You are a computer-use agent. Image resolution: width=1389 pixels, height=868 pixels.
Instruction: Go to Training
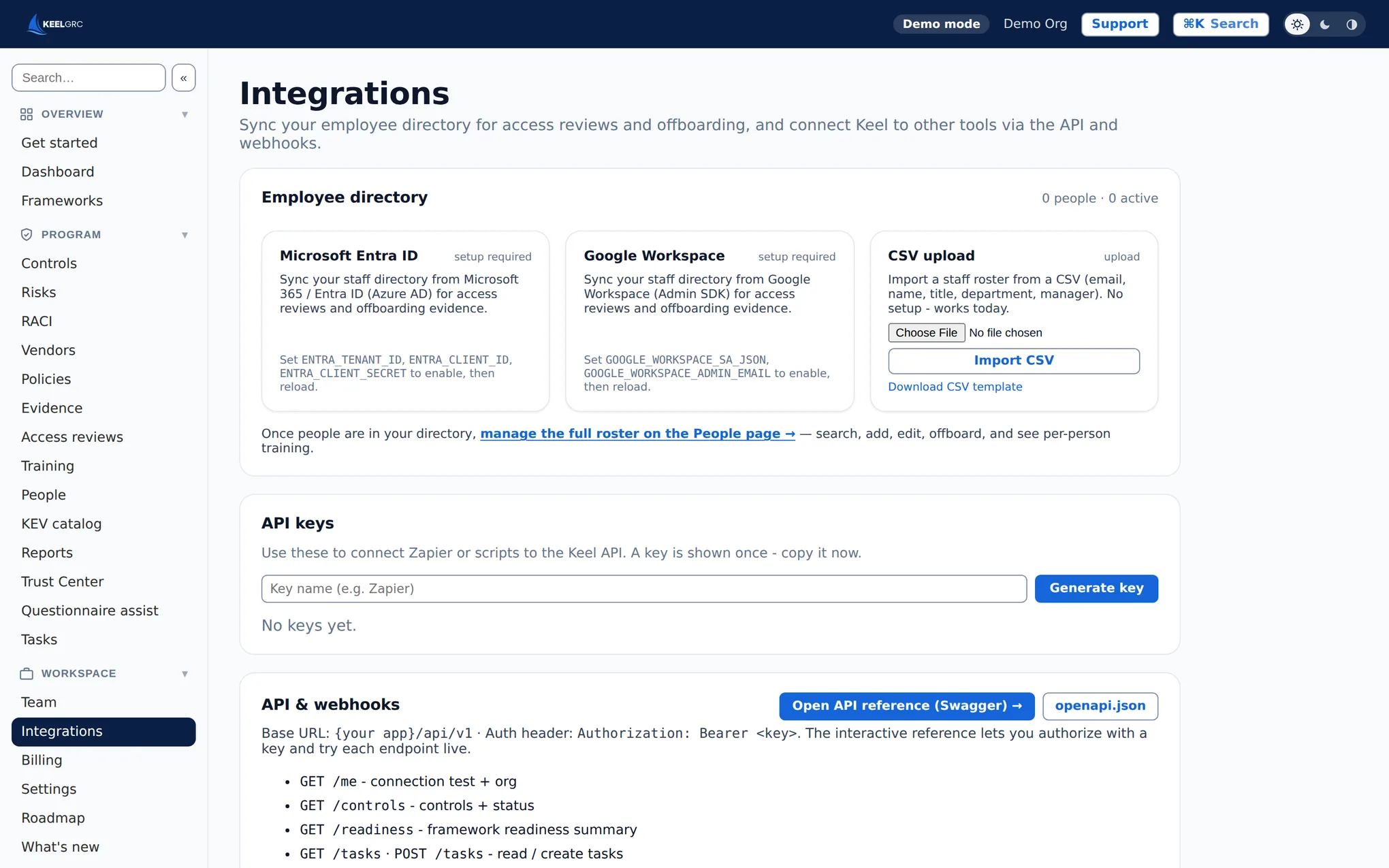[103, 466]
